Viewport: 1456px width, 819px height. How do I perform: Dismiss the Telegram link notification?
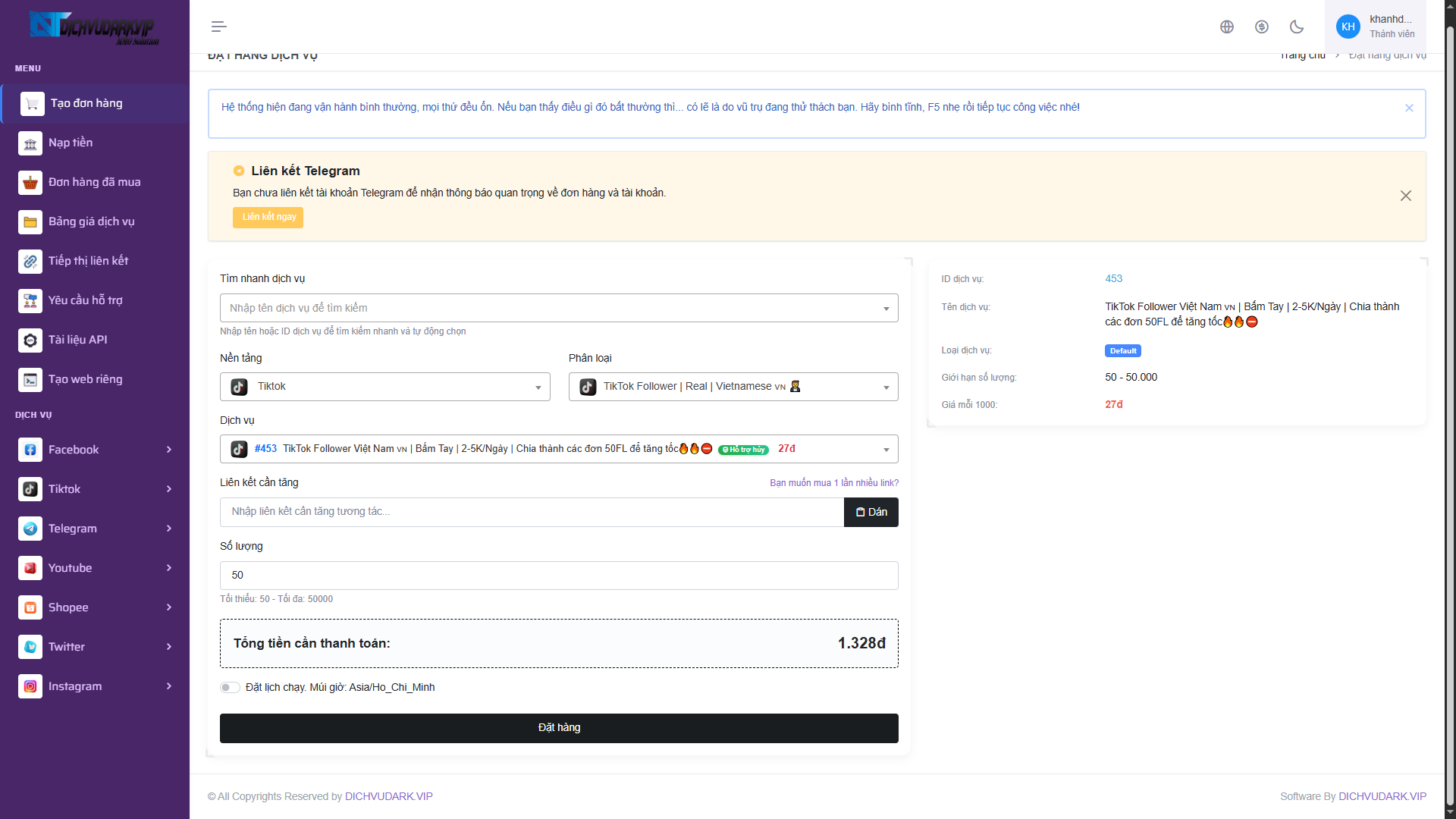pyautogui.click(x=1405, y=196)
